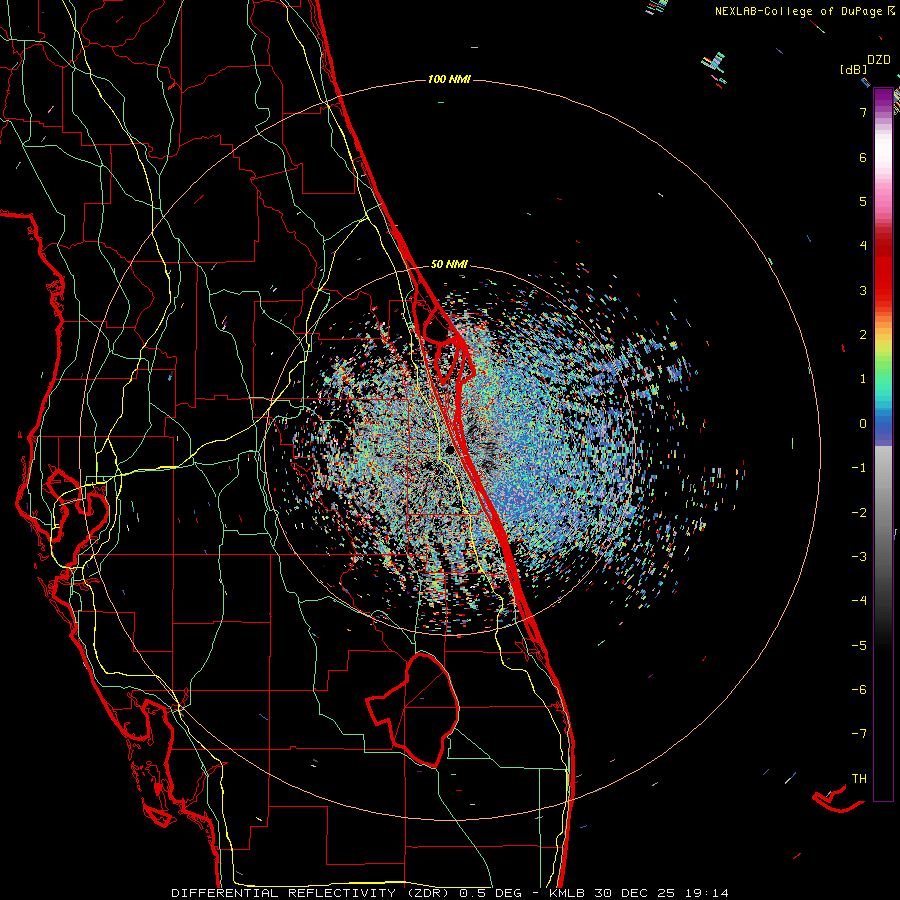Click the DZD product label
The height and width of the screenshot is (900, 900).
879,60
